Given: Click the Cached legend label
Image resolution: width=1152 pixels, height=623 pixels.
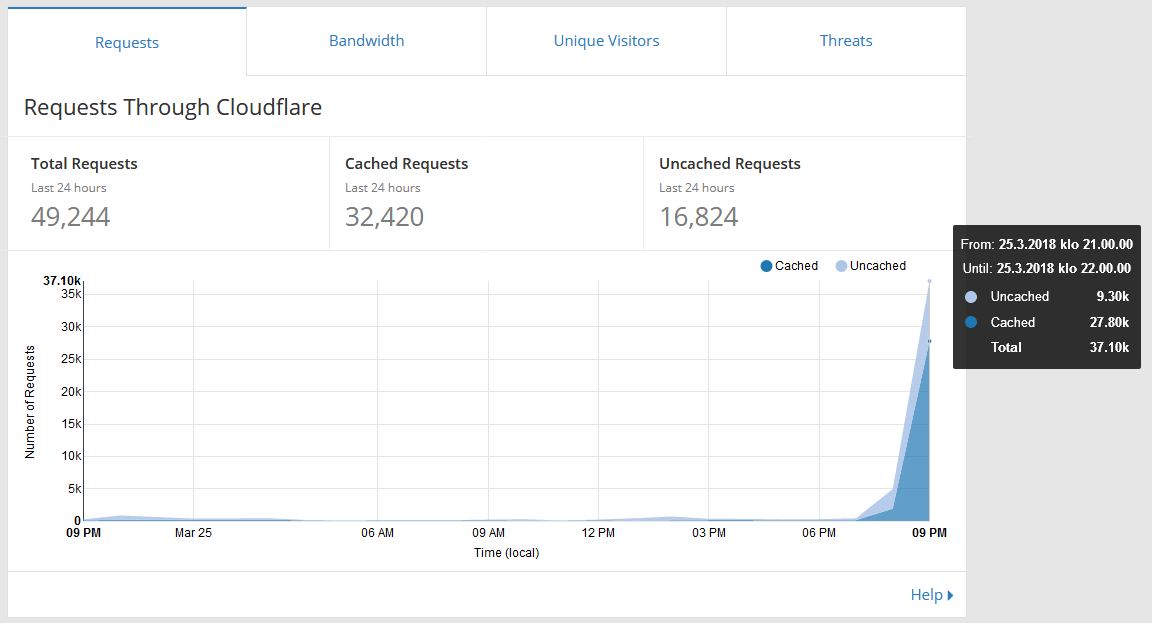Looking at the screenshot, I should pyautogui.click(x=796, y=266).
